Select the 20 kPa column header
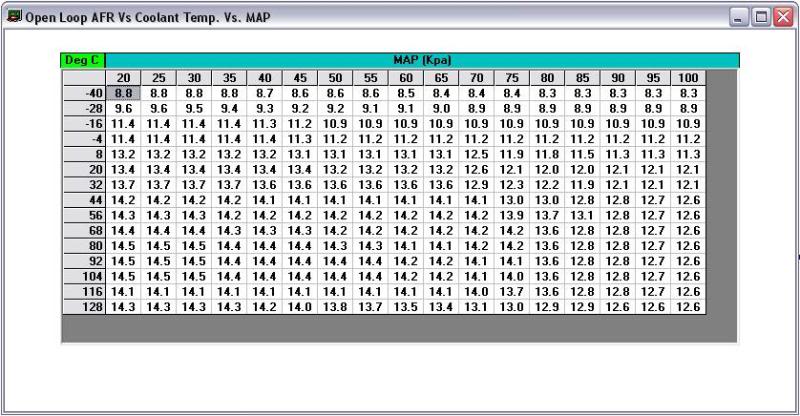 tap(123, 78)
